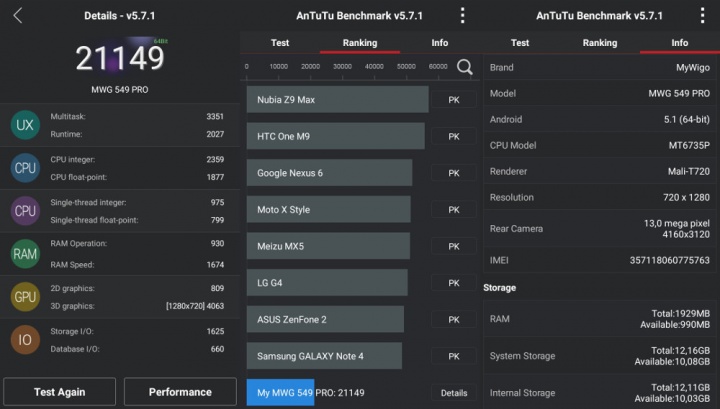Select the Storage I/O score 1625
Viewport: 720px width, 409px height.
click(x=215, y=331)
